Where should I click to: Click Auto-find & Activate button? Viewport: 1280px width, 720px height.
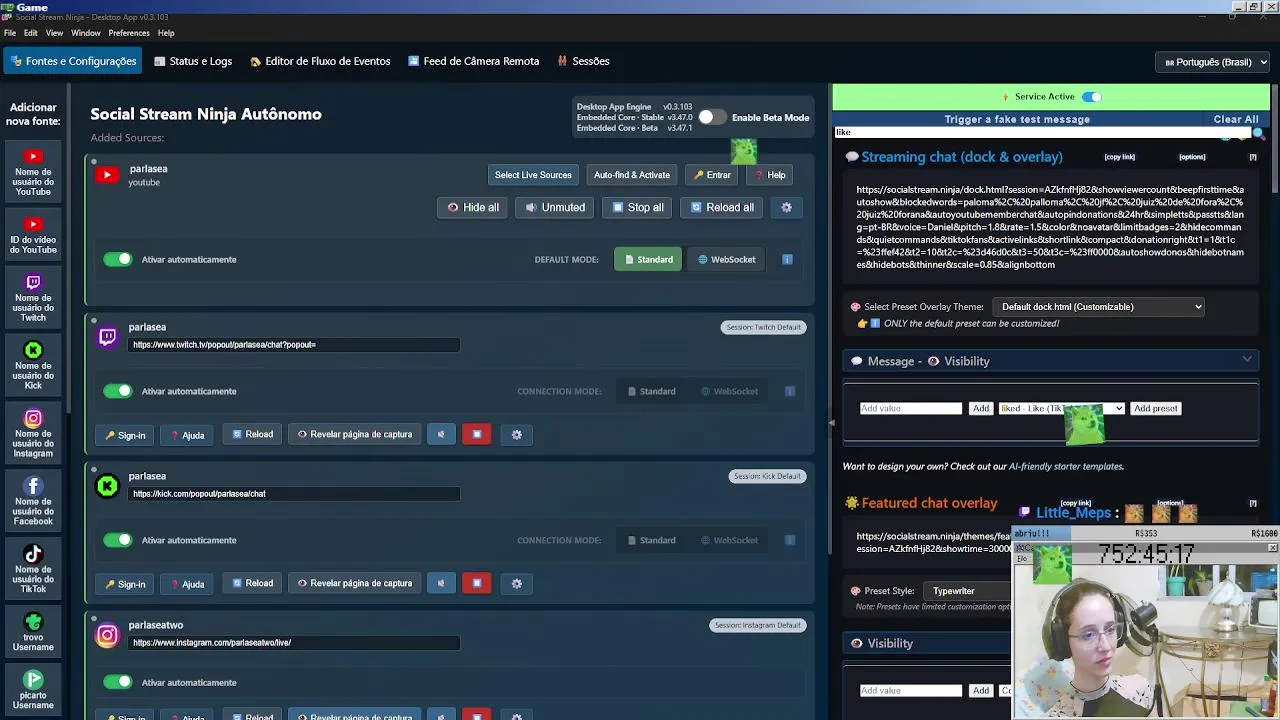[x=632, y=175]
